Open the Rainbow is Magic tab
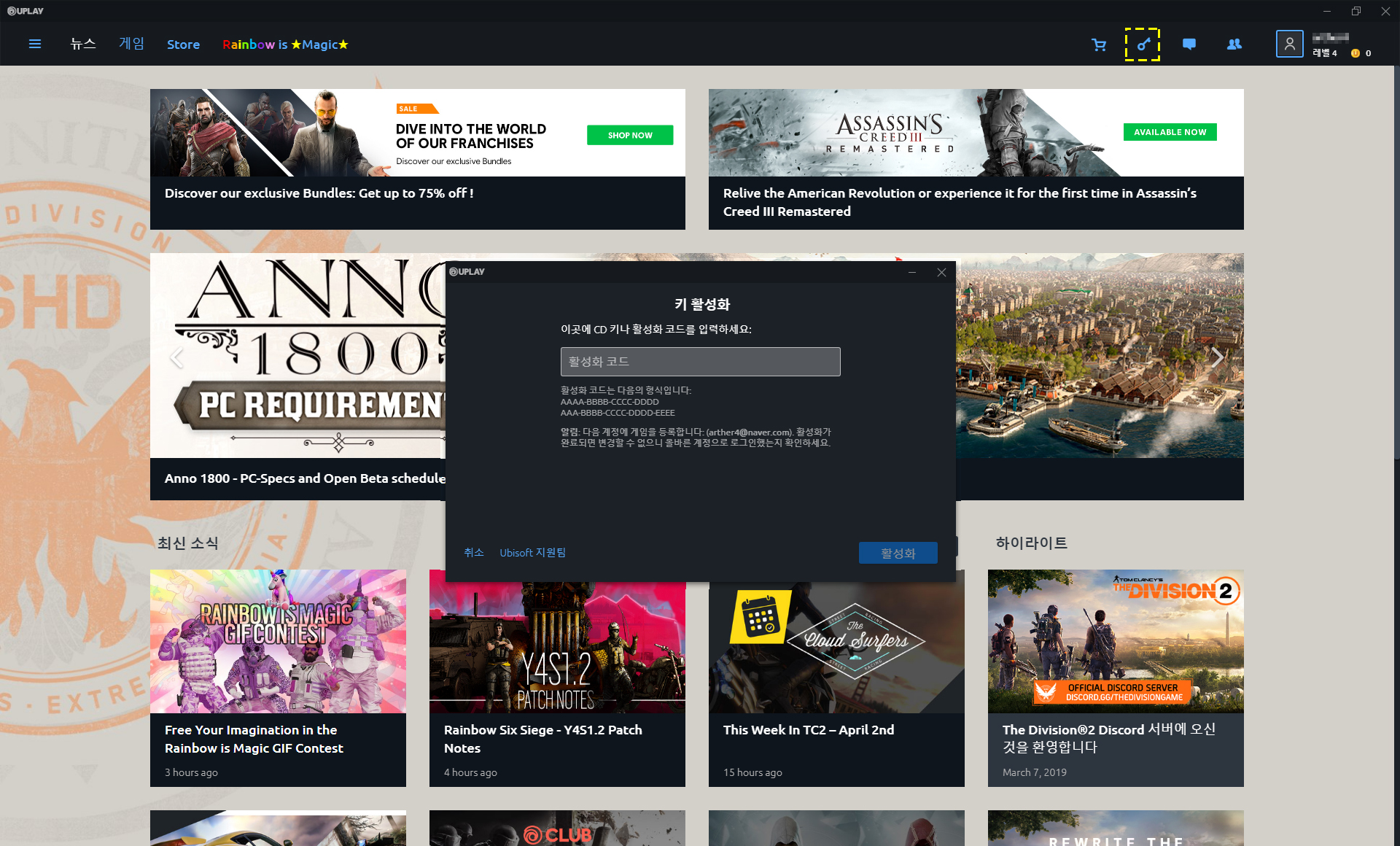This screenshot has height=846, width=1400. click(285, 44)
